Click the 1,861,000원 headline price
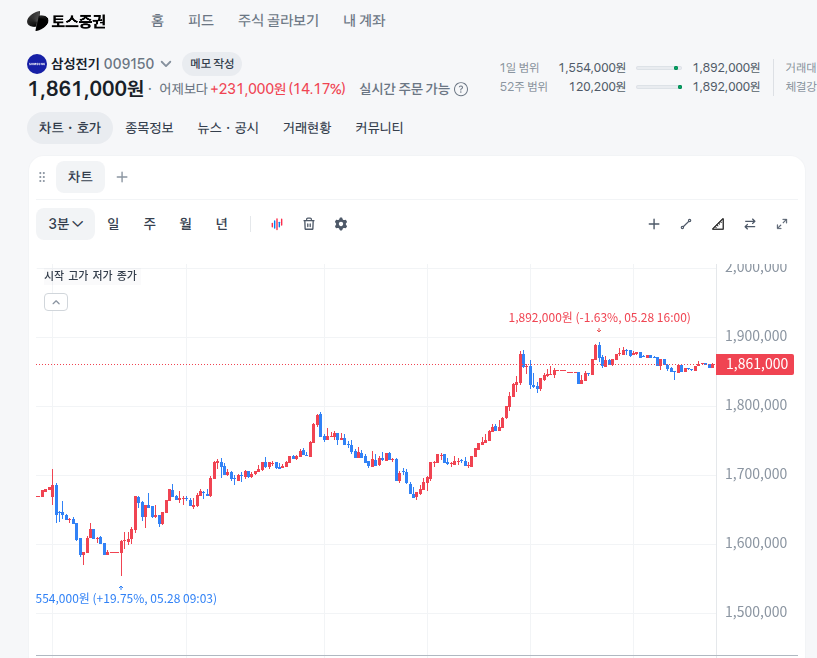817x658 pixels. point(86,89)
